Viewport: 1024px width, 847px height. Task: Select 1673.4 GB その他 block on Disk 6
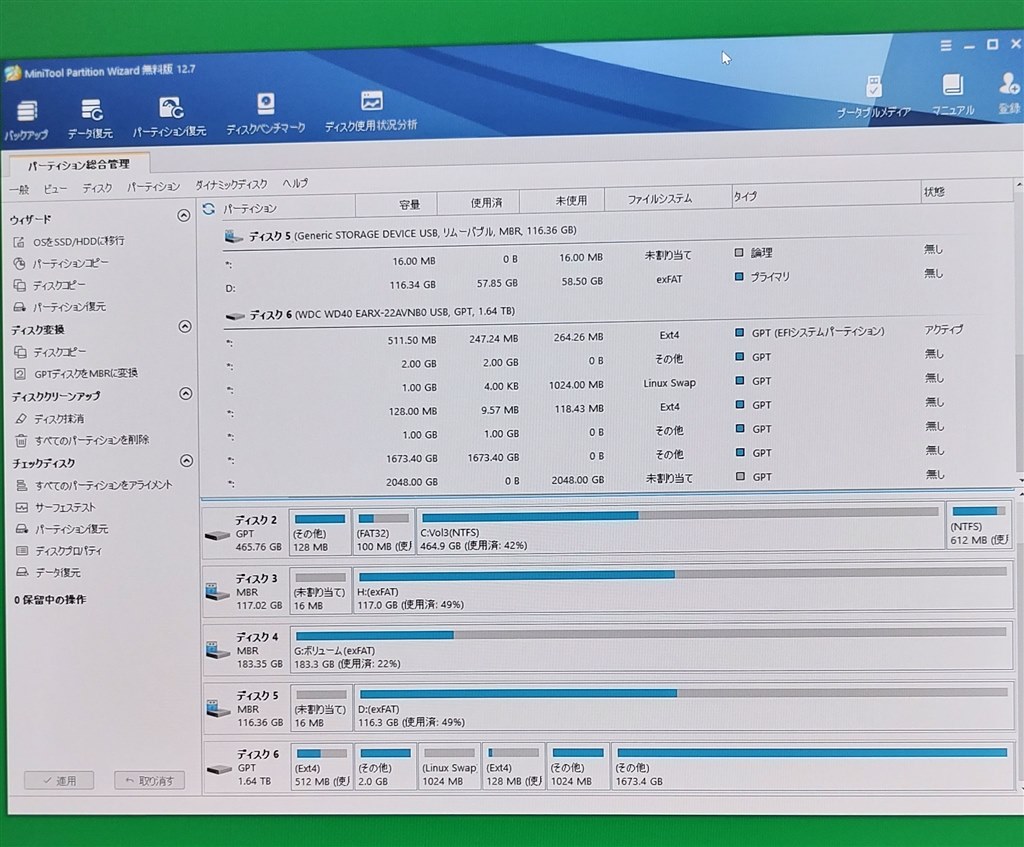click(x=812, y=767)
